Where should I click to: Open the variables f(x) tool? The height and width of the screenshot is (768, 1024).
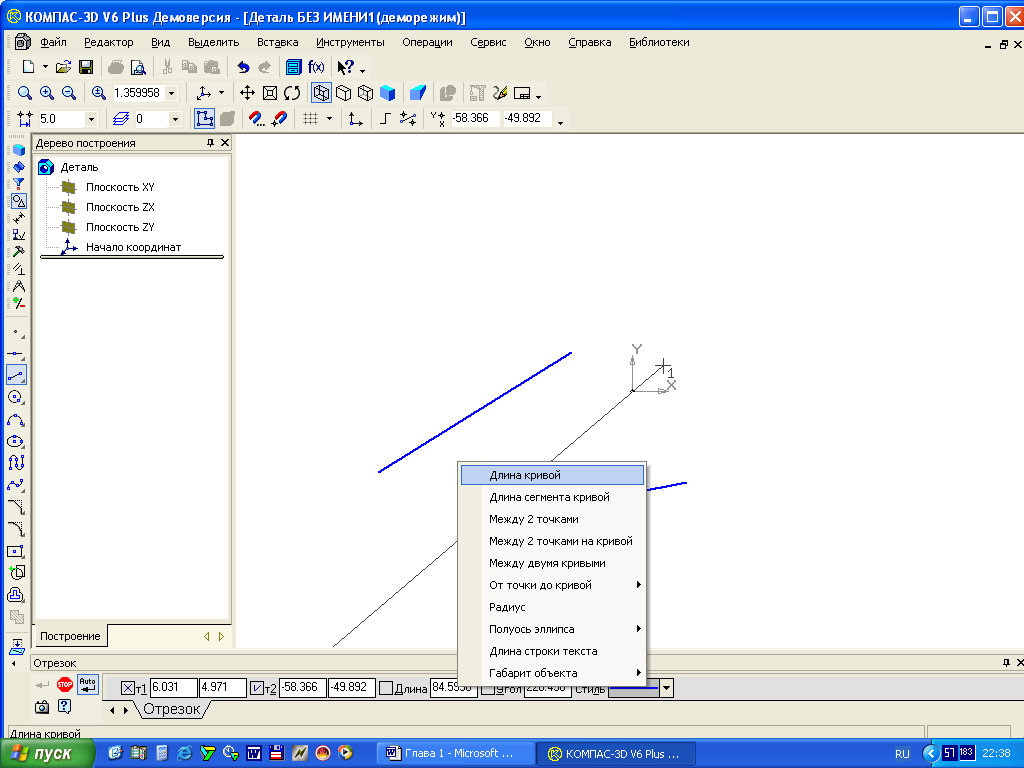coord(316,67)
